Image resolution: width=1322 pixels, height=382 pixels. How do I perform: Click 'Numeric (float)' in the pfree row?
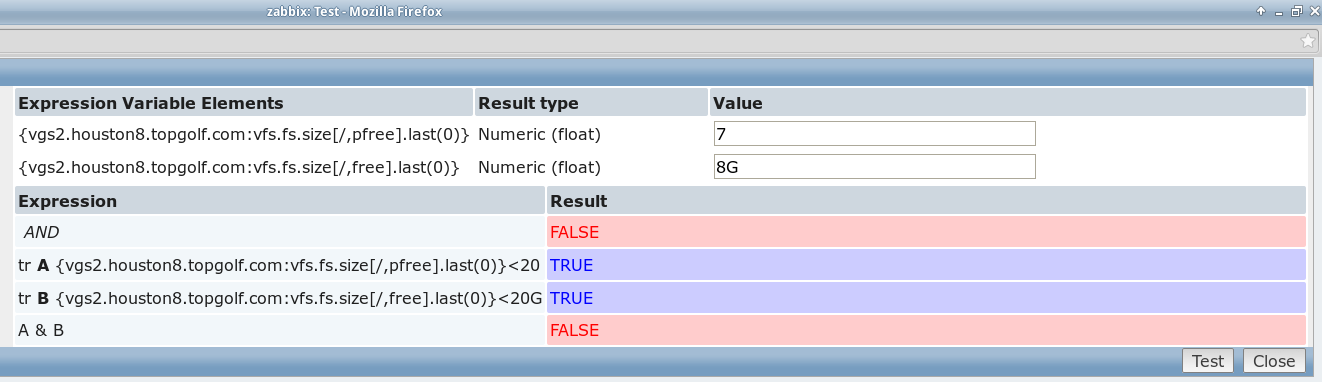540,134
